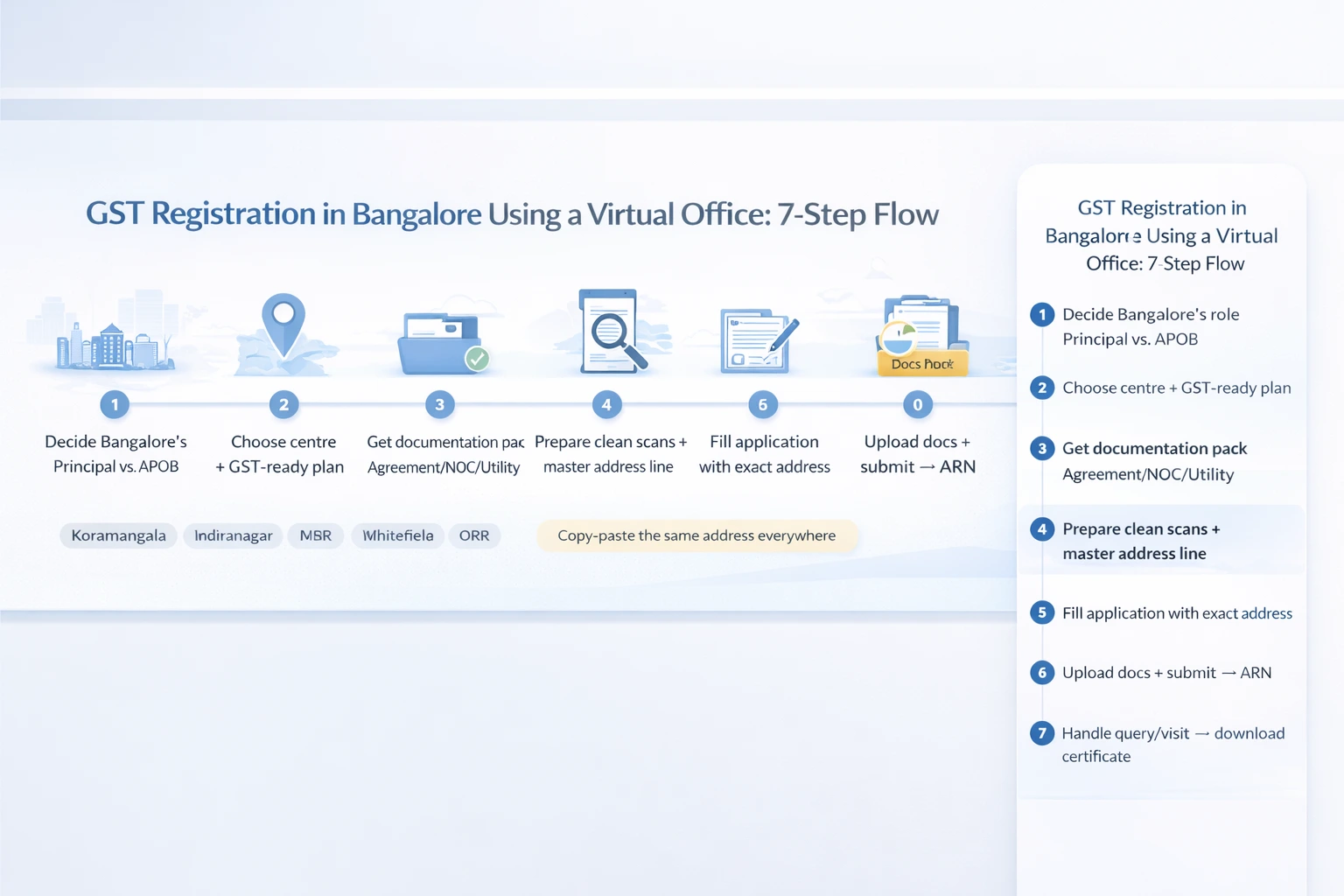Viewport: 1344px width, 896px height.
Task: Open the ORR tag
Action: (474, 535)
